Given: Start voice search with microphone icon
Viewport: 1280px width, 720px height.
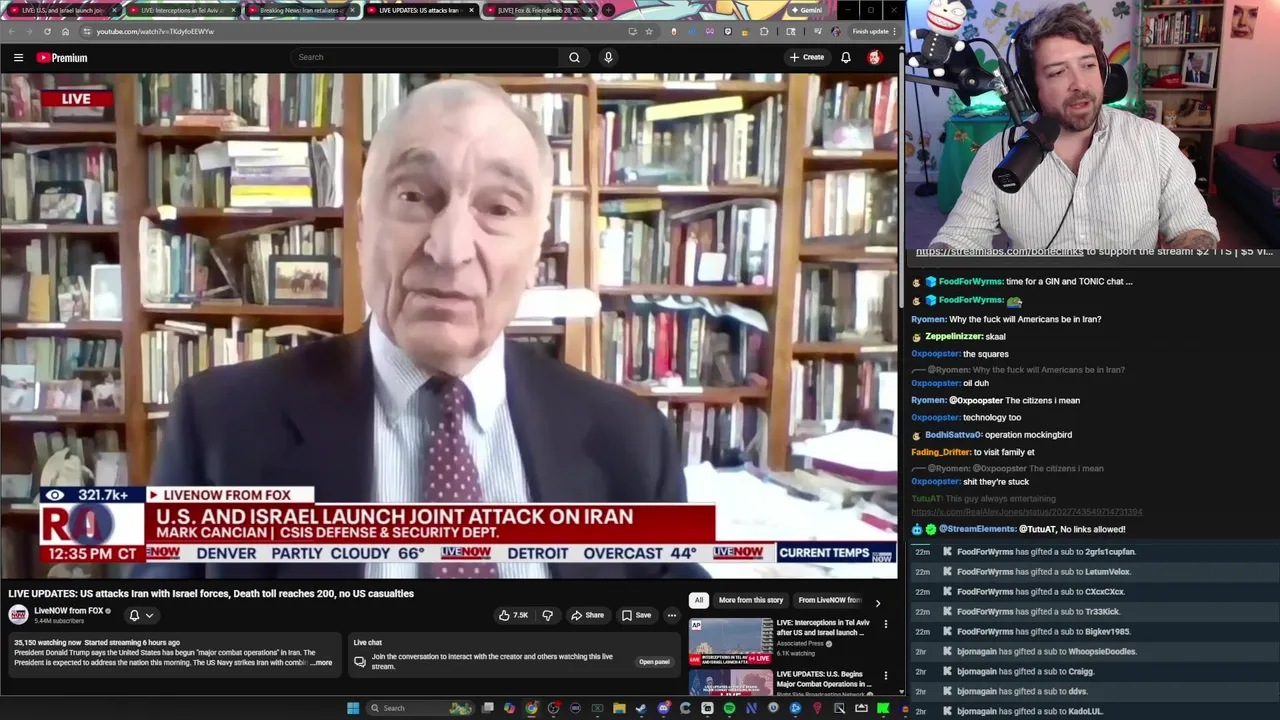Looking at the screenshot, I should coord(608,57).
